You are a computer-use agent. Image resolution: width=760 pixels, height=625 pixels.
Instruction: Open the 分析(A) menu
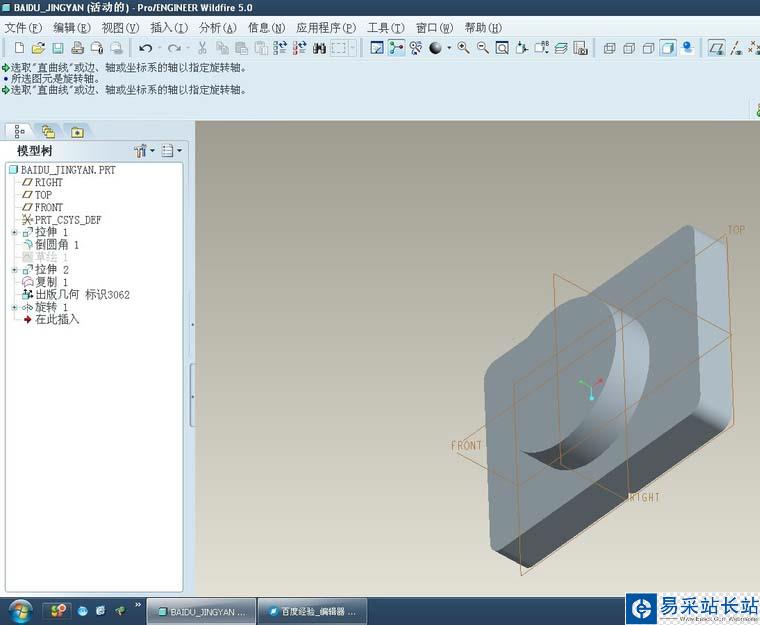(217, 28)
